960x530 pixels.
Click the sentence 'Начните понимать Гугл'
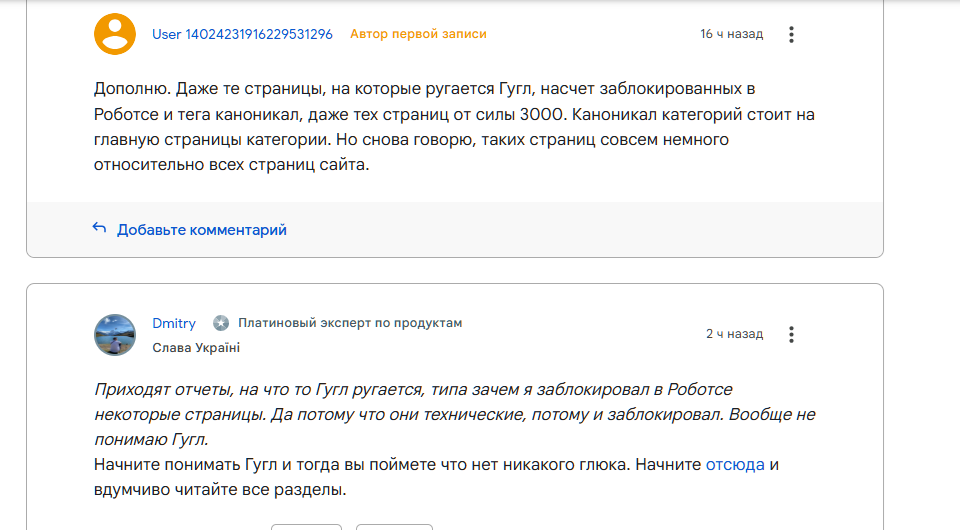[x=436, y=477]
